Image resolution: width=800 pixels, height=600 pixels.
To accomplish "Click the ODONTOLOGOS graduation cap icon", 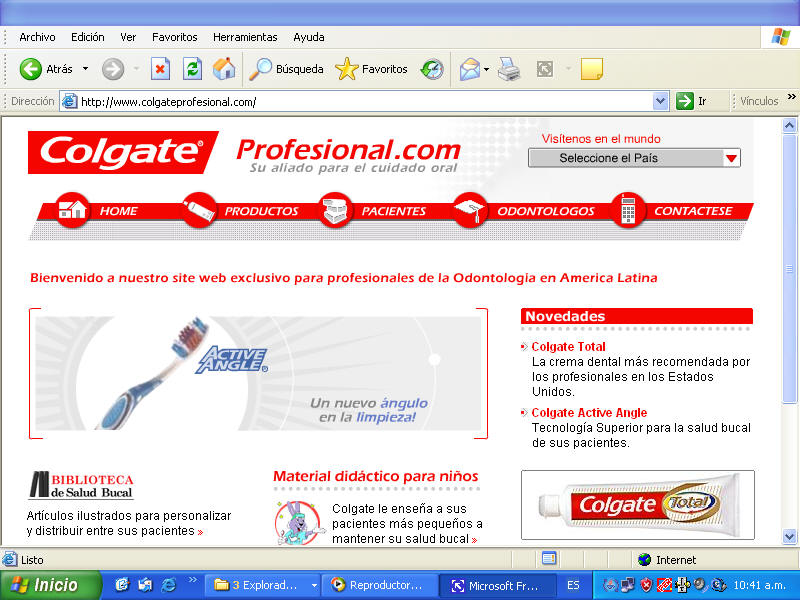I will coord(470,210).
